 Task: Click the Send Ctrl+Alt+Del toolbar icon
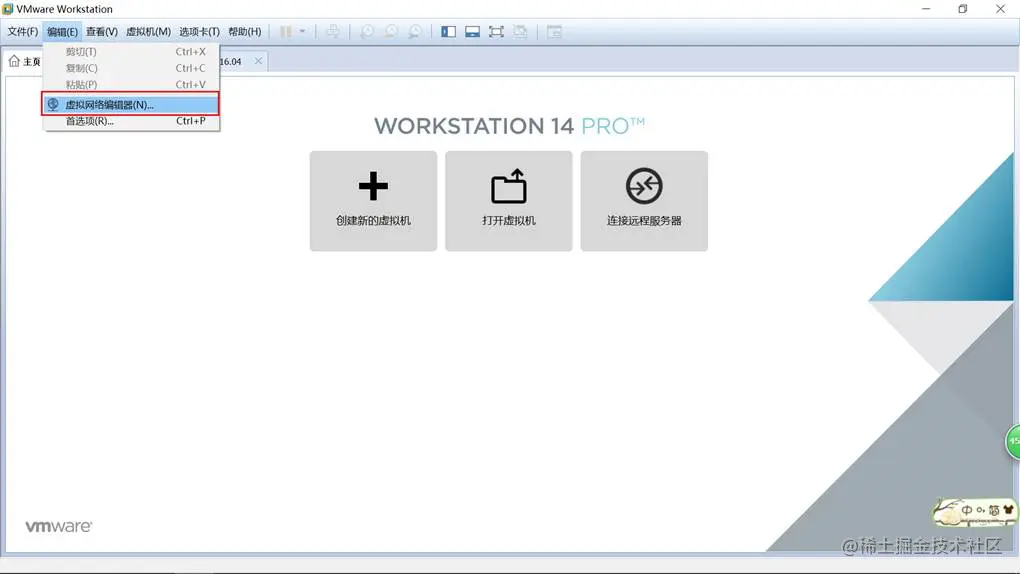click(x=332, y=31)
